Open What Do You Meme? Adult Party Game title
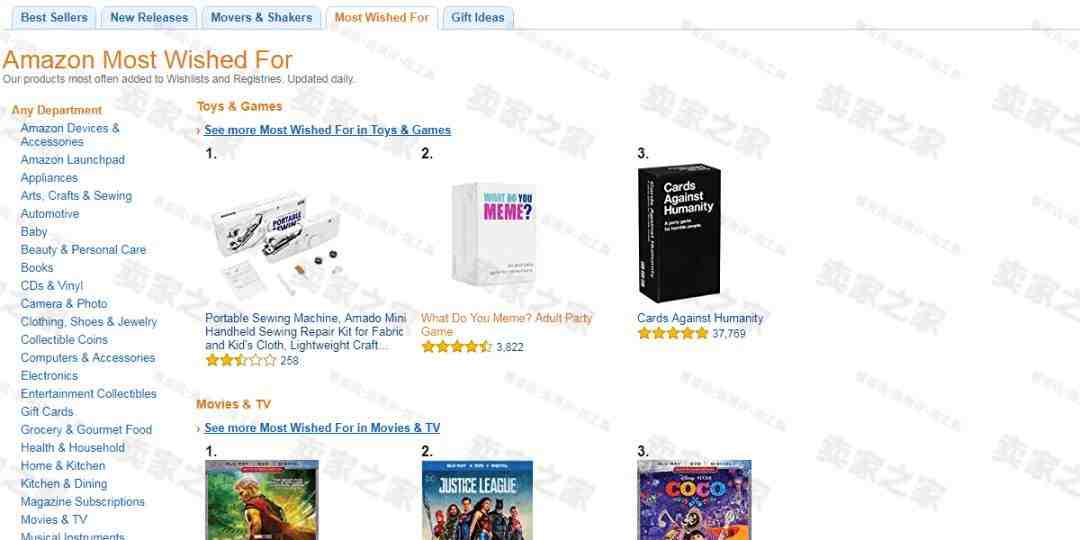Viewport: 1080px width, 540px height. [x=506, y=324]
